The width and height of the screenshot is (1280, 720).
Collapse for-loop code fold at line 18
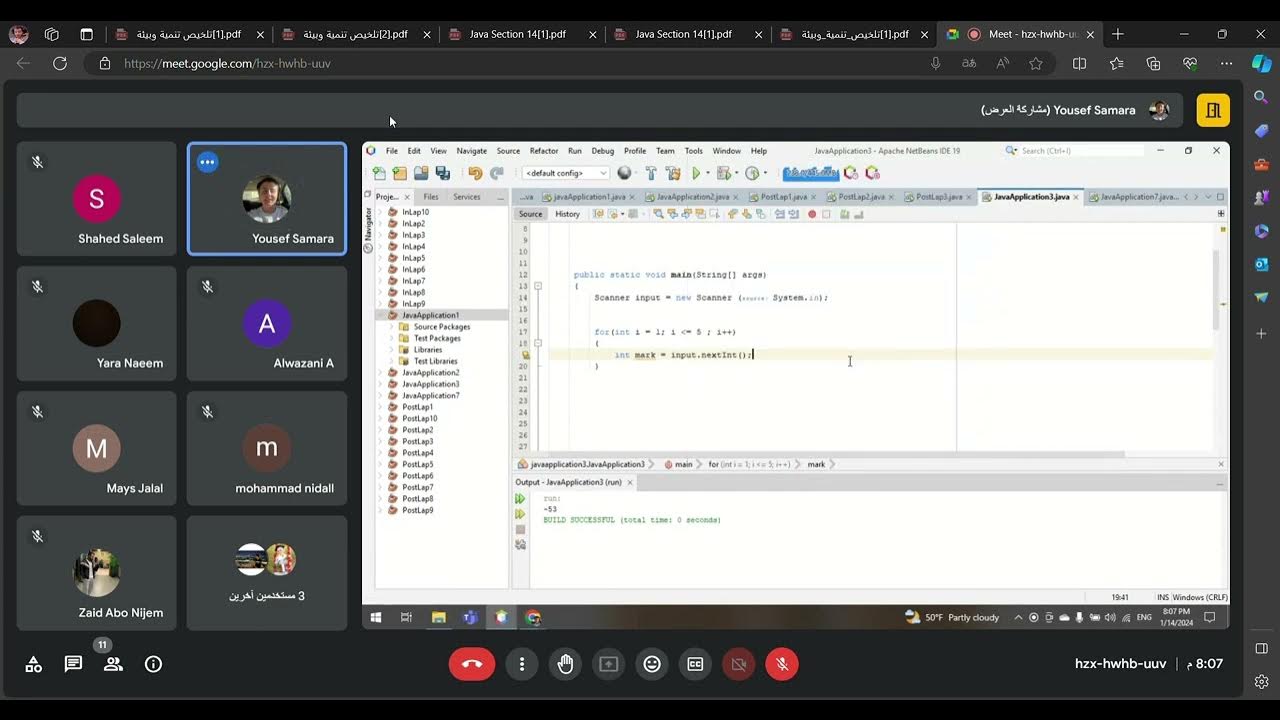(538, 343)
